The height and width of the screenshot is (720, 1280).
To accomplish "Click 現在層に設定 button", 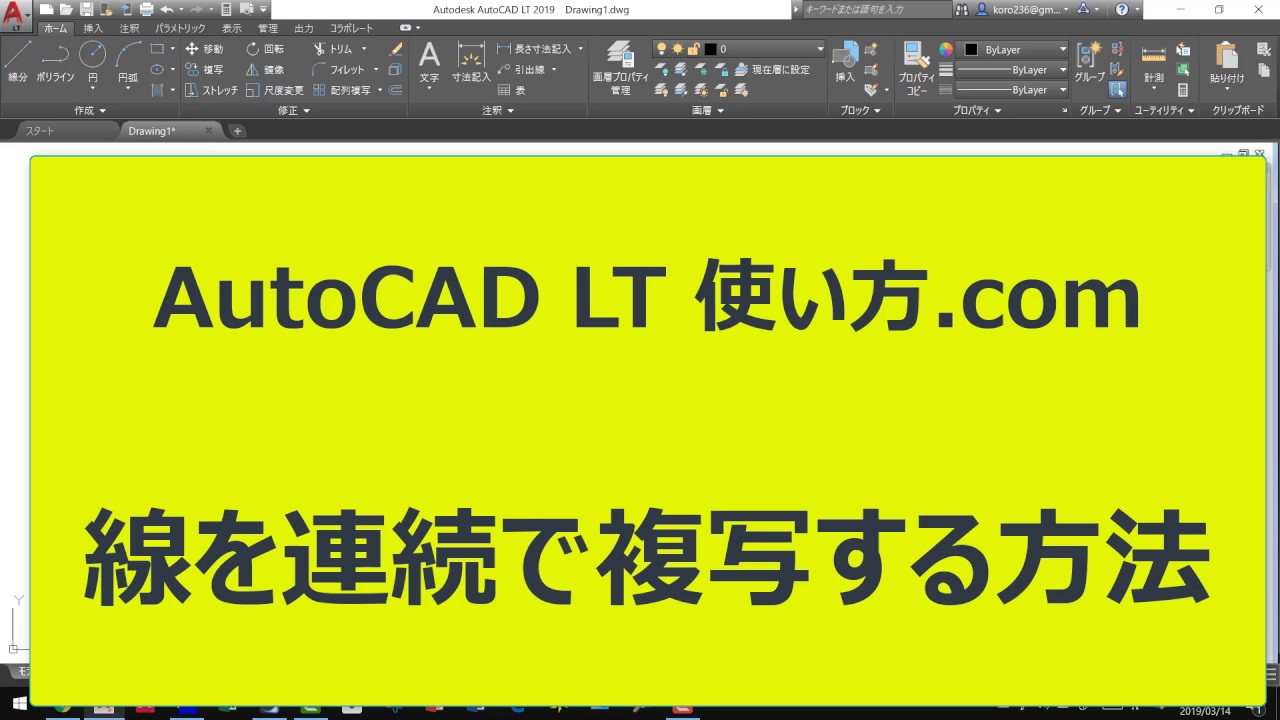I will [772, 69].
